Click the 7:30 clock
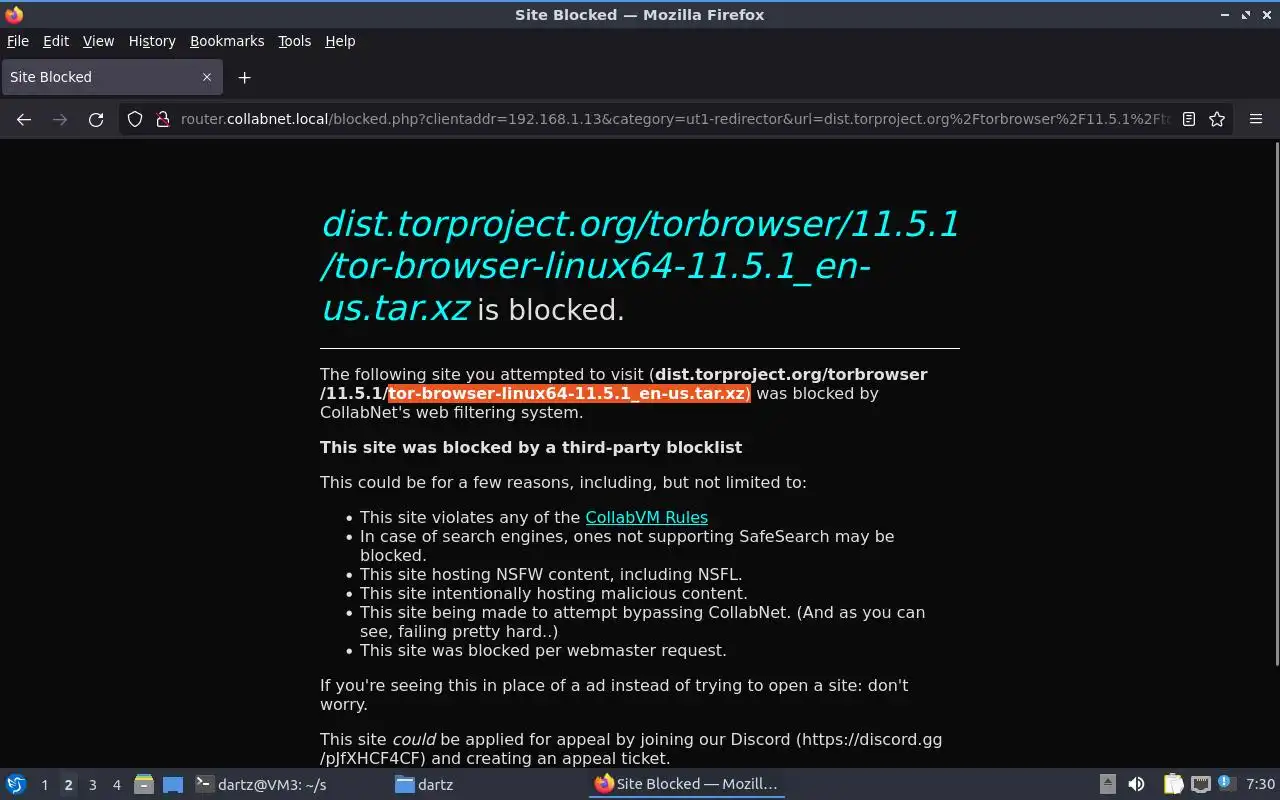The width and height of the screenshot is (1280, 800). coord(1260,785)
